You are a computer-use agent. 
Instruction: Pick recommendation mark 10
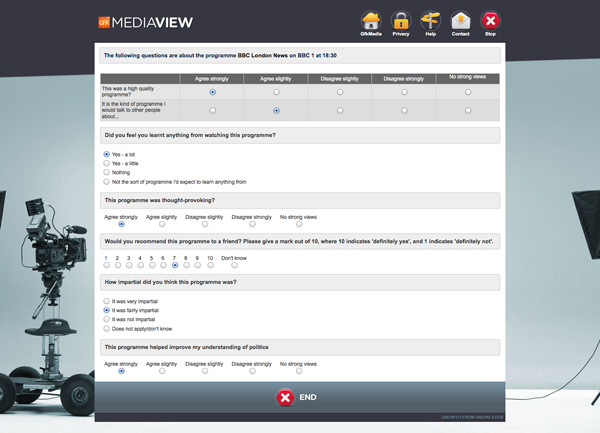tap(210, 265)
